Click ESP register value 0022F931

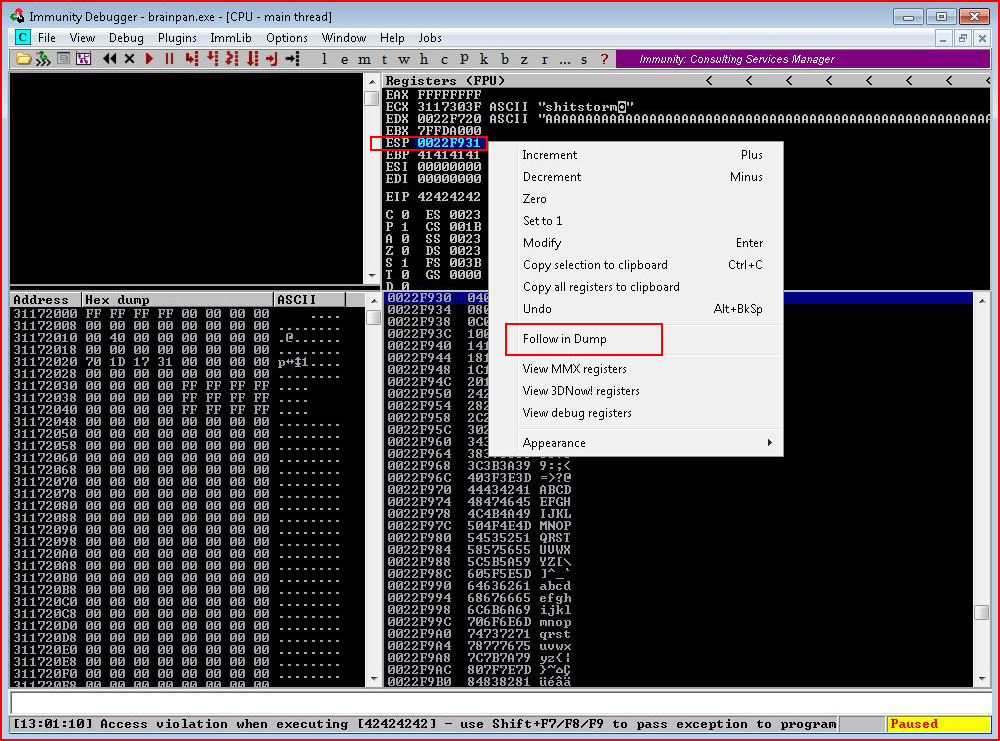pos(448,143)
